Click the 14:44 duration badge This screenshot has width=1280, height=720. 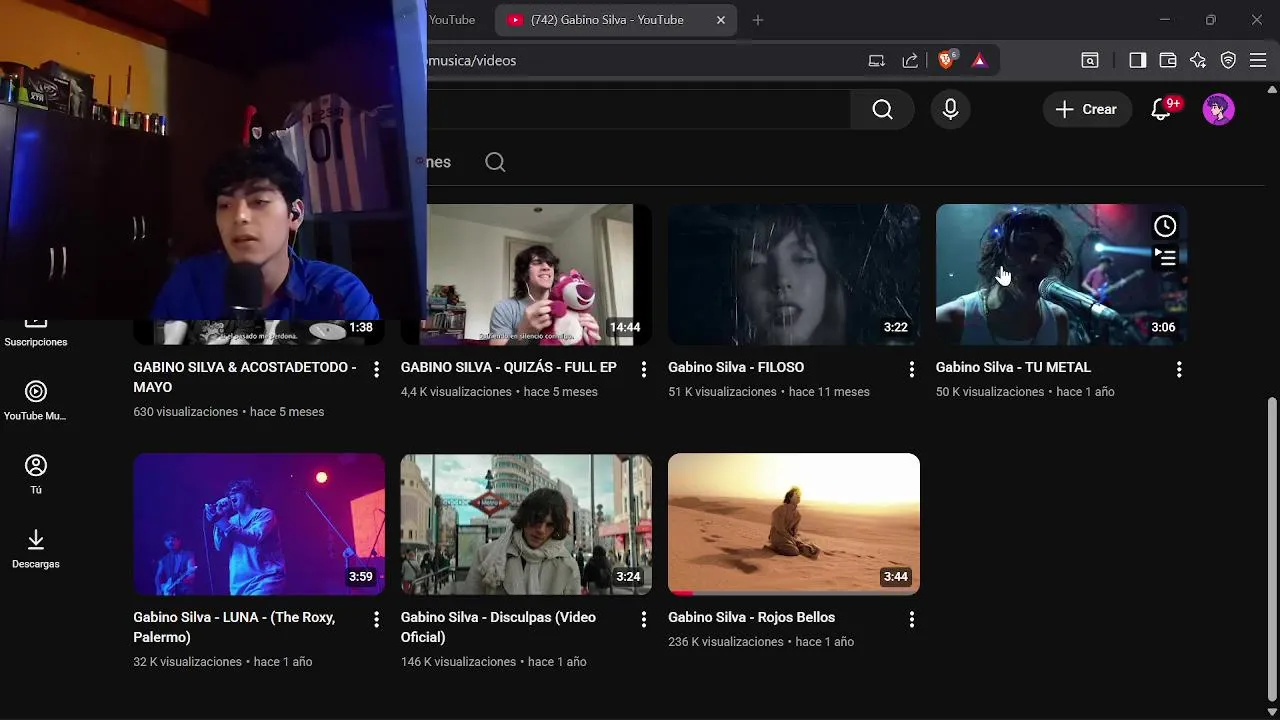(x=625, y=328)
